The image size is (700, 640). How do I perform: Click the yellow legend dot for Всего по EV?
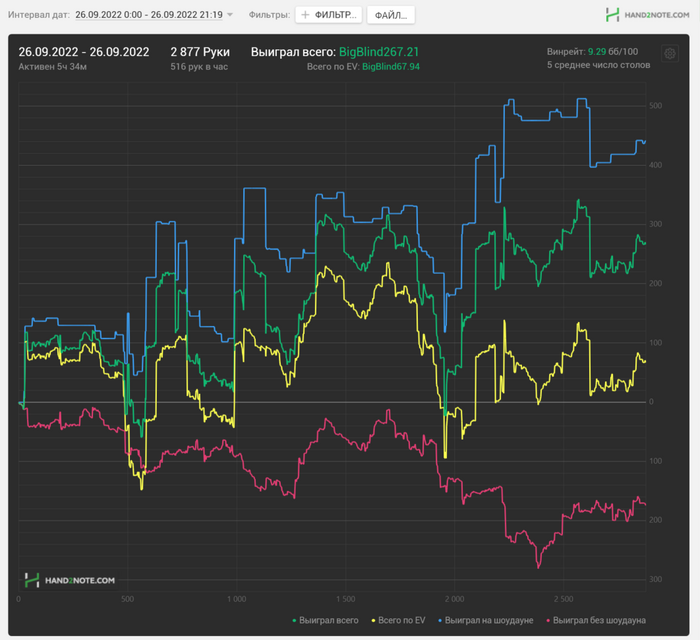[x=373, y=621]
